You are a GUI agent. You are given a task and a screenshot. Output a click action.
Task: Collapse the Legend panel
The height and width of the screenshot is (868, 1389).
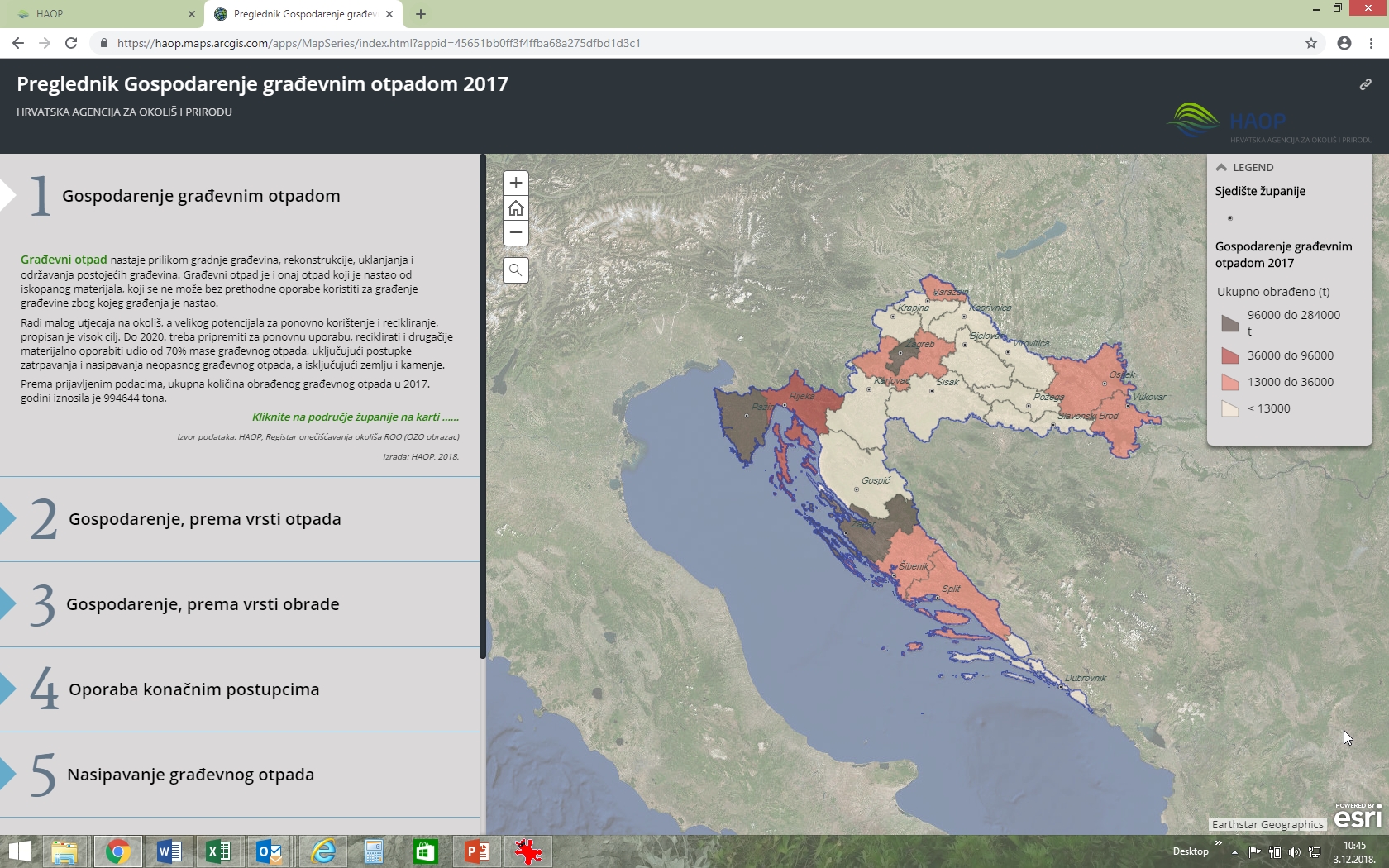point(1221,167)
